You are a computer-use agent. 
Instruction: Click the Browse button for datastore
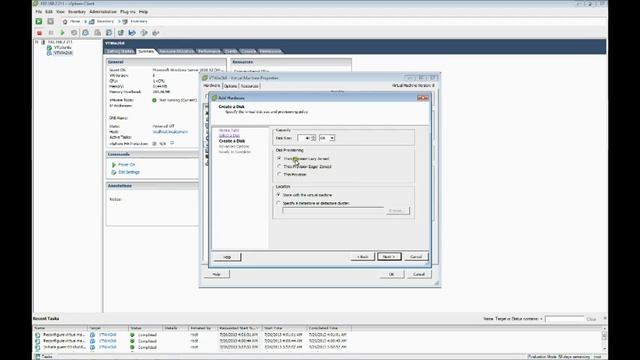(398, 211)
